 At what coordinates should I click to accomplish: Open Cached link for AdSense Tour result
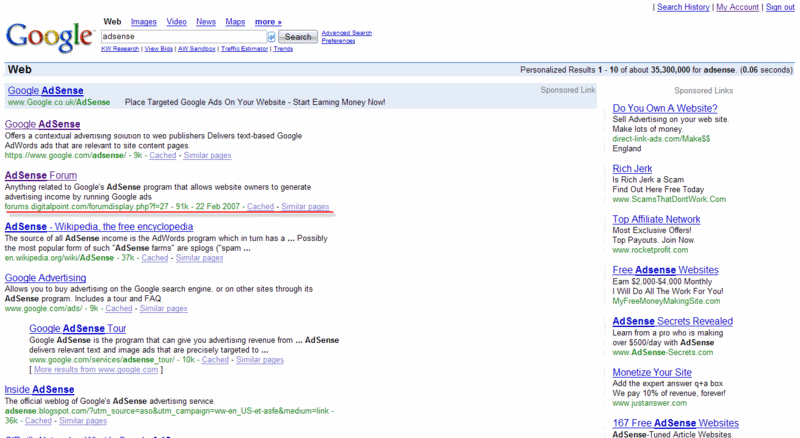pyautogui.click(x=215, y=359)
